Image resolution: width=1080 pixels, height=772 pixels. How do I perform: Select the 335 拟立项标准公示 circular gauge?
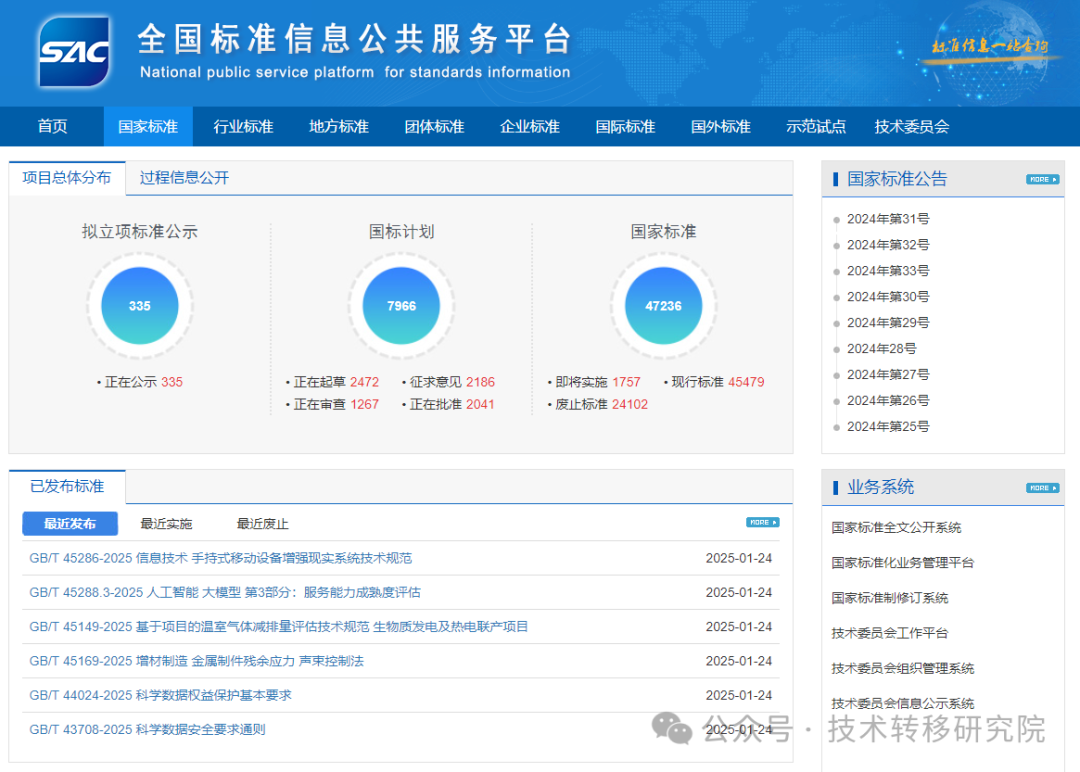pos(139,305)
